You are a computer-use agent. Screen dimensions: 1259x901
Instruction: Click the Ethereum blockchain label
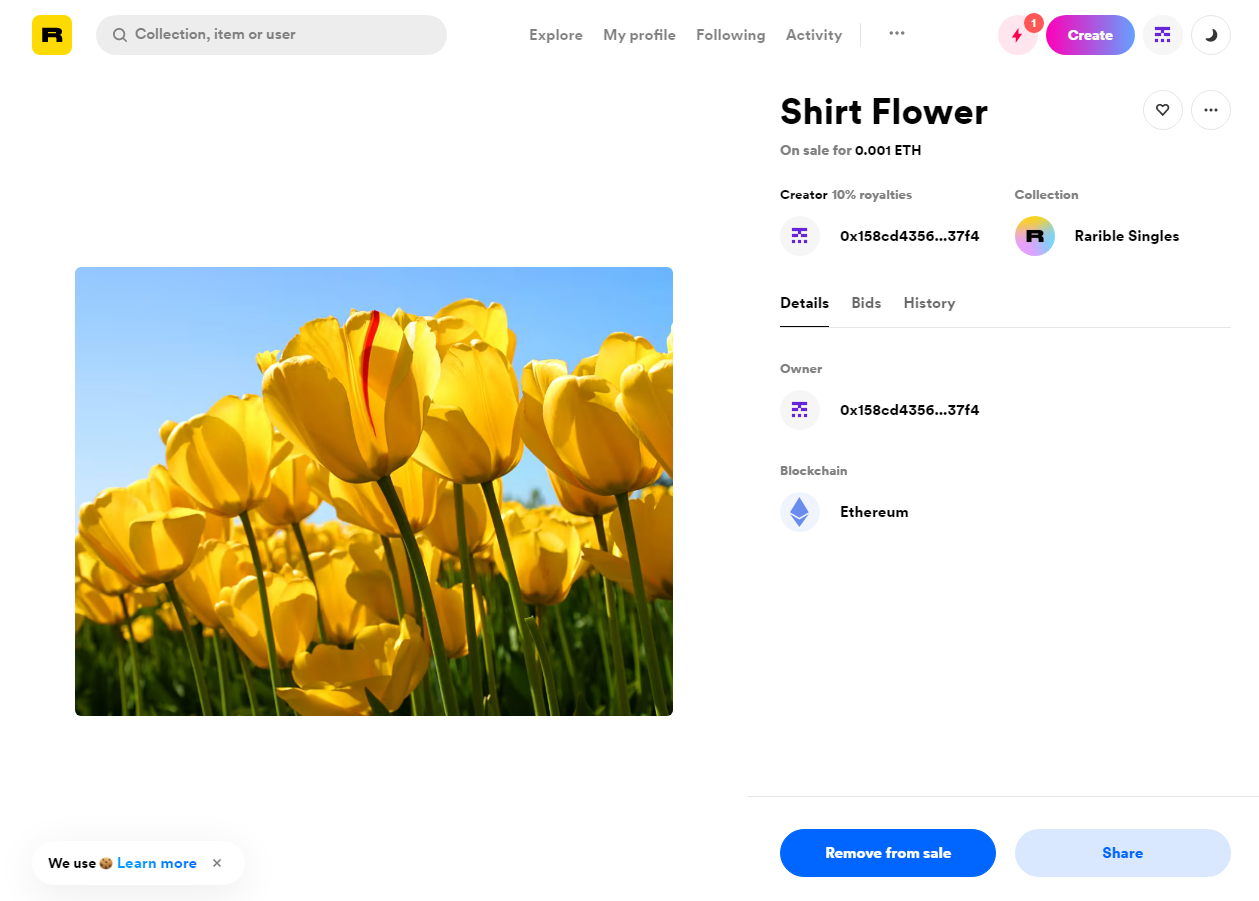tap(874, 512)
